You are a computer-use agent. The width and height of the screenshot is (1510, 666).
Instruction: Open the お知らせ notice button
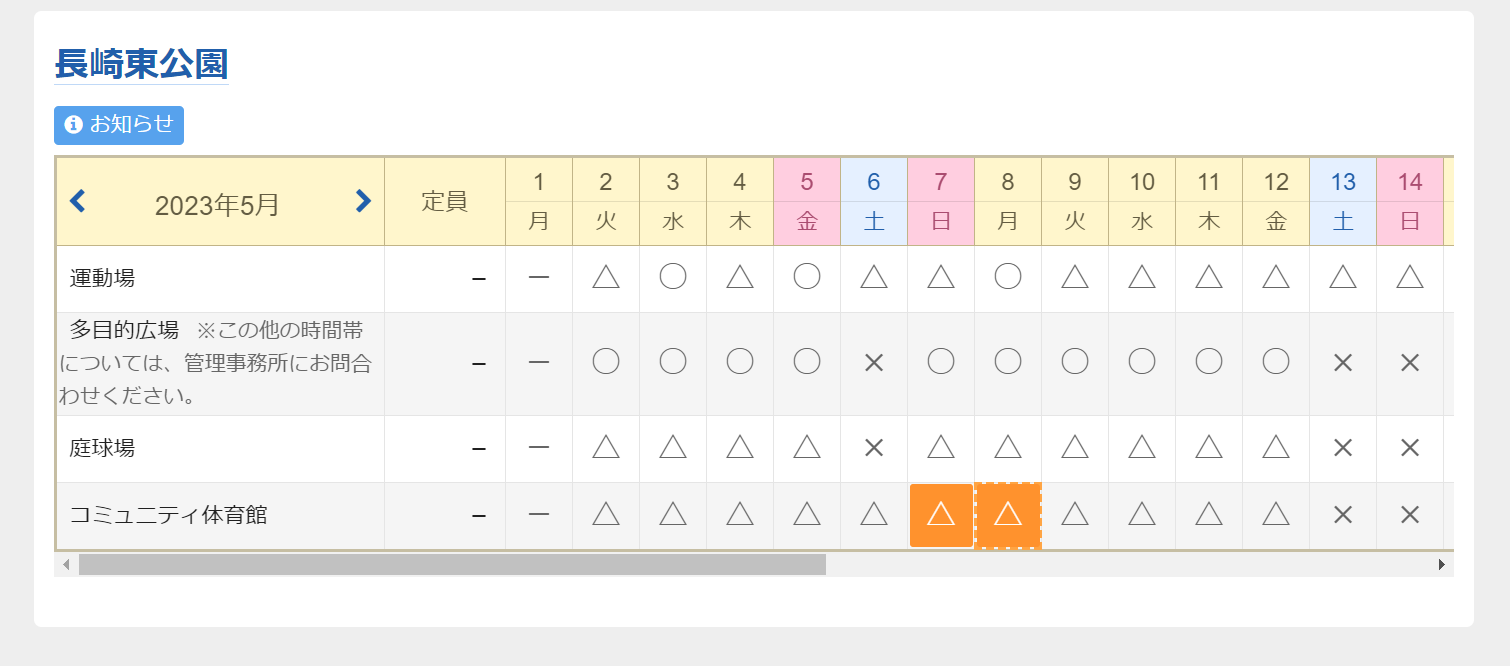point(119,125)
